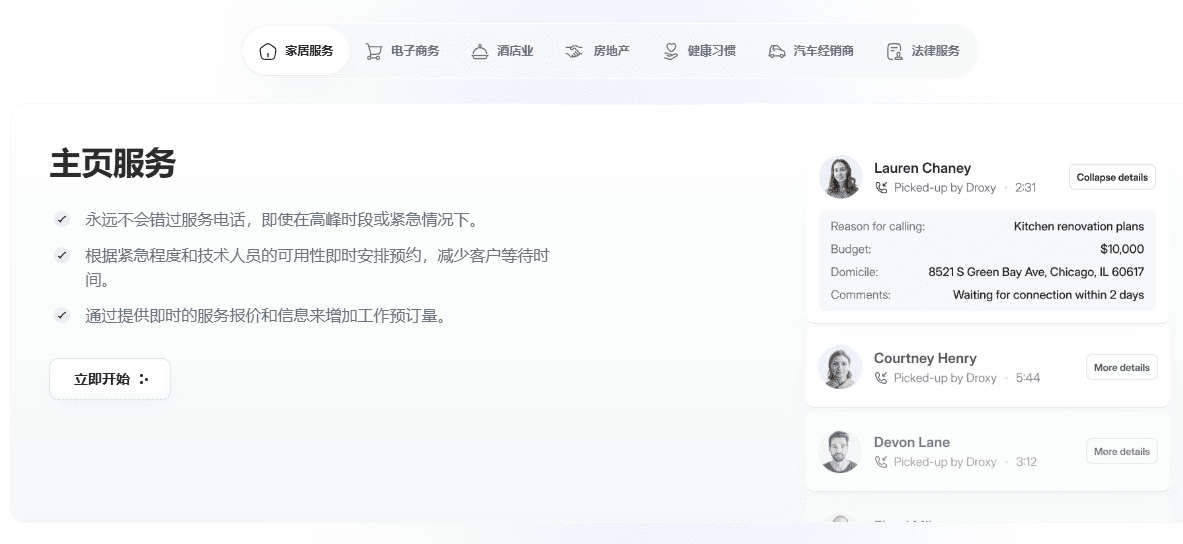
Task: Click the checkmark icon beside 根据紧急程度
Action: click(x=62, y=256)
